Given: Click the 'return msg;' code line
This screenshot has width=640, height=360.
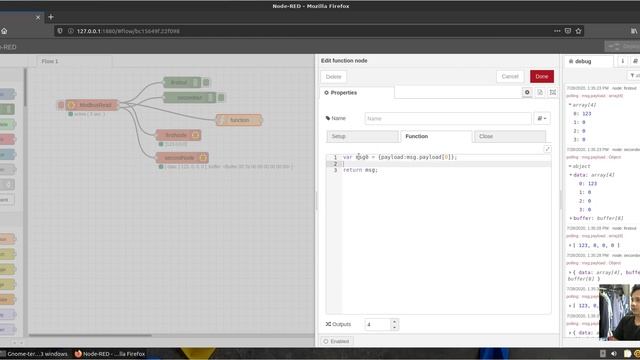Looking at the screenshot, I should (x=360, y=170).
